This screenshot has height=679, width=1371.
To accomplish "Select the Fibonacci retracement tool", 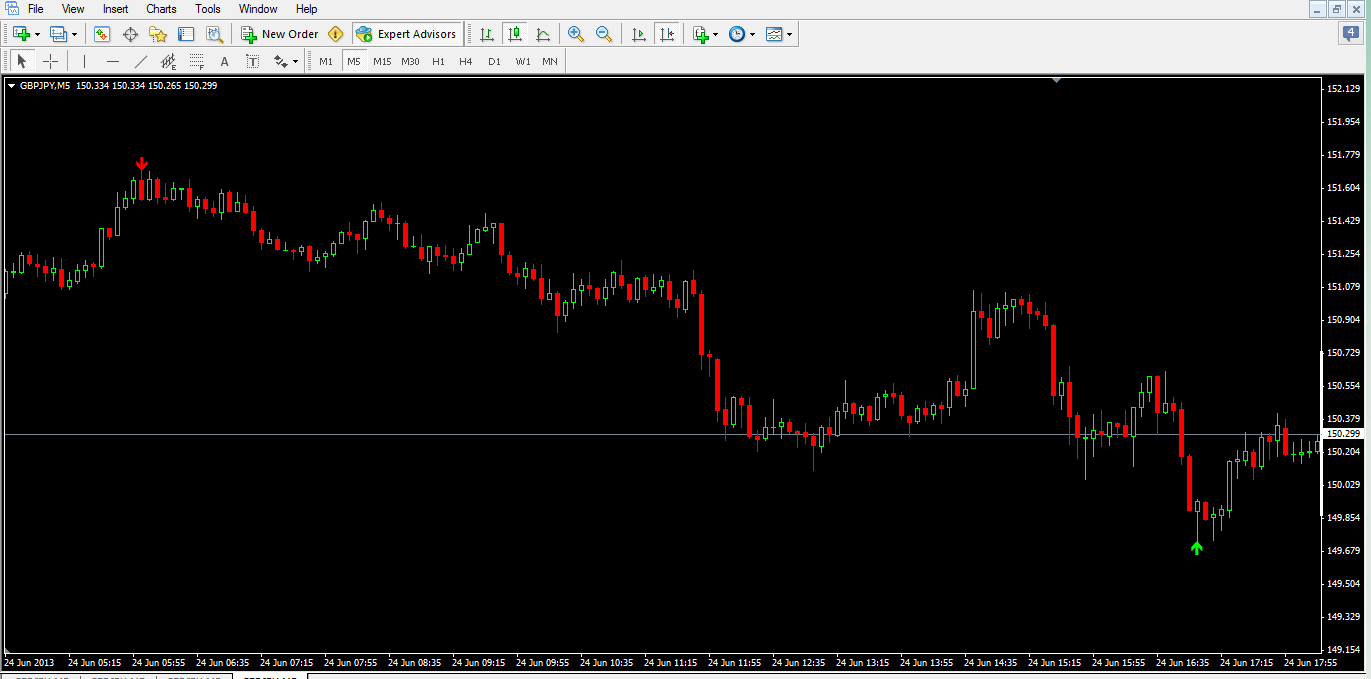I will pyautogui.click(x=197, y=61).
